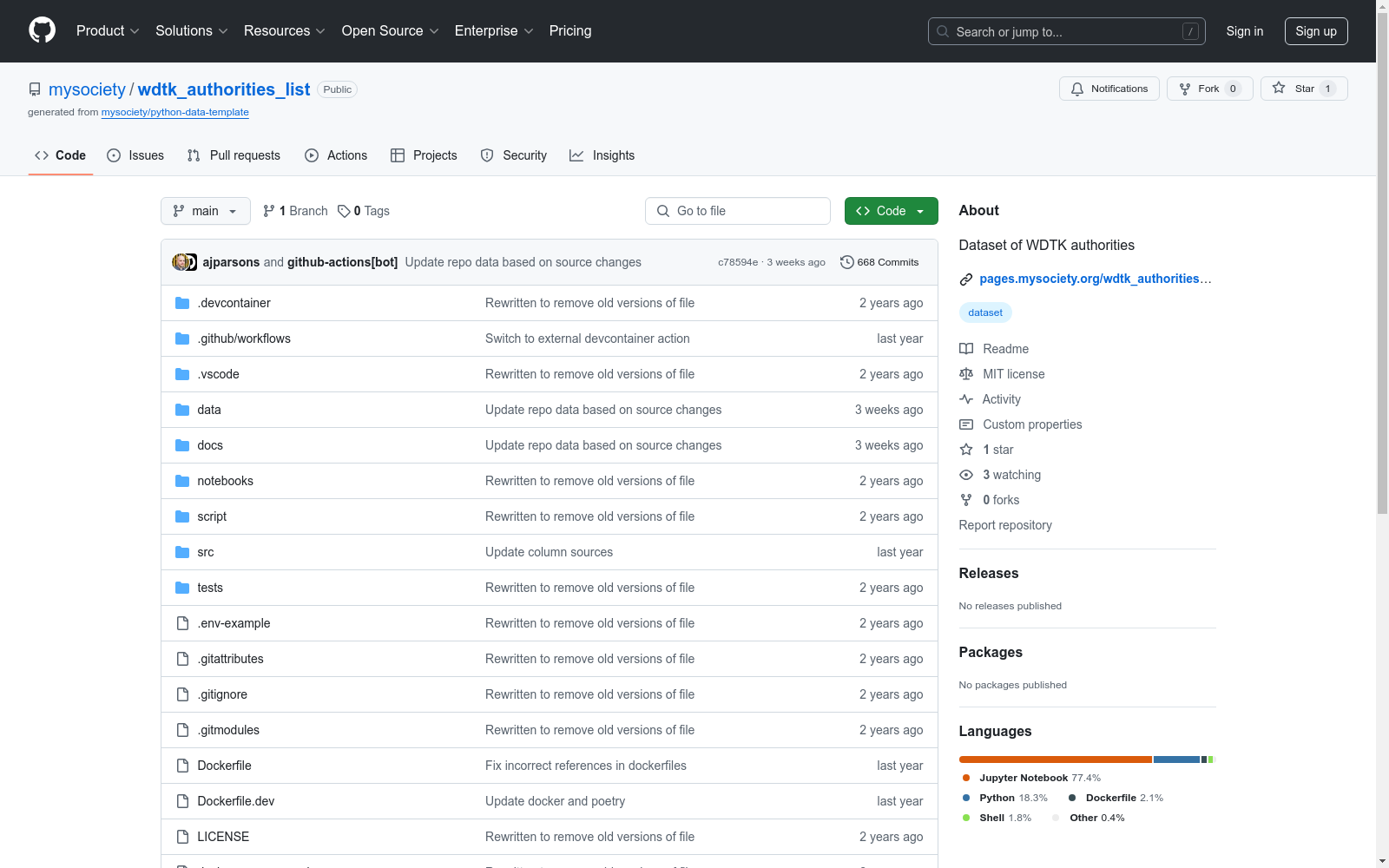The width and height of the screenshot is (1389, 868).
Task: Click the GitHub logo icon
Action: [42, 30]
